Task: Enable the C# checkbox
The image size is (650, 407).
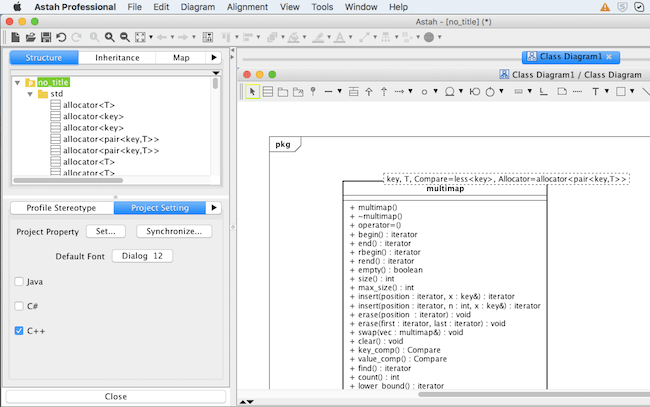Action: (x=20, y=306)
